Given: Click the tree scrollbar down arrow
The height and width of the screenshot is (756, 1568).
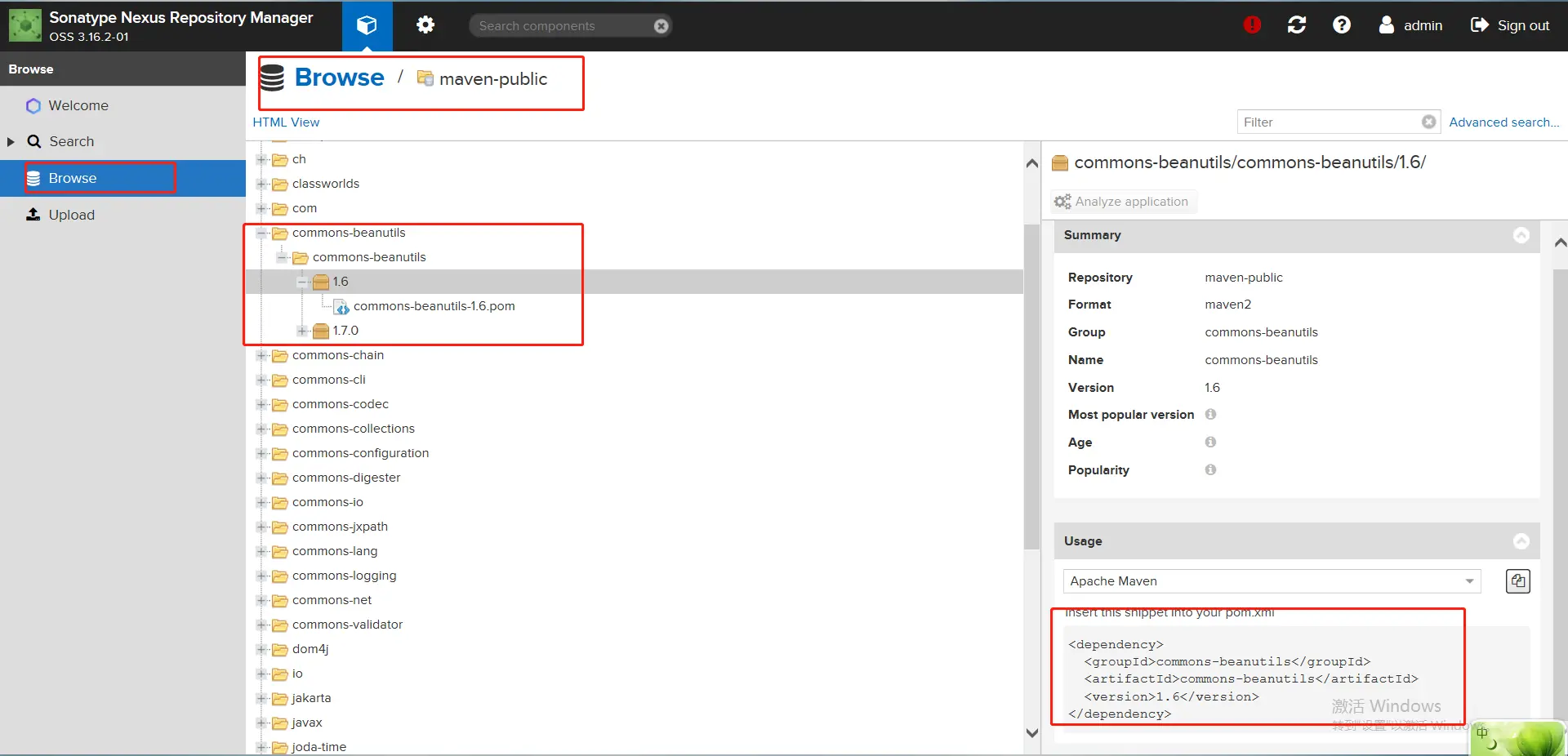Looking at the screenshot, I should tap(1032, 732).
